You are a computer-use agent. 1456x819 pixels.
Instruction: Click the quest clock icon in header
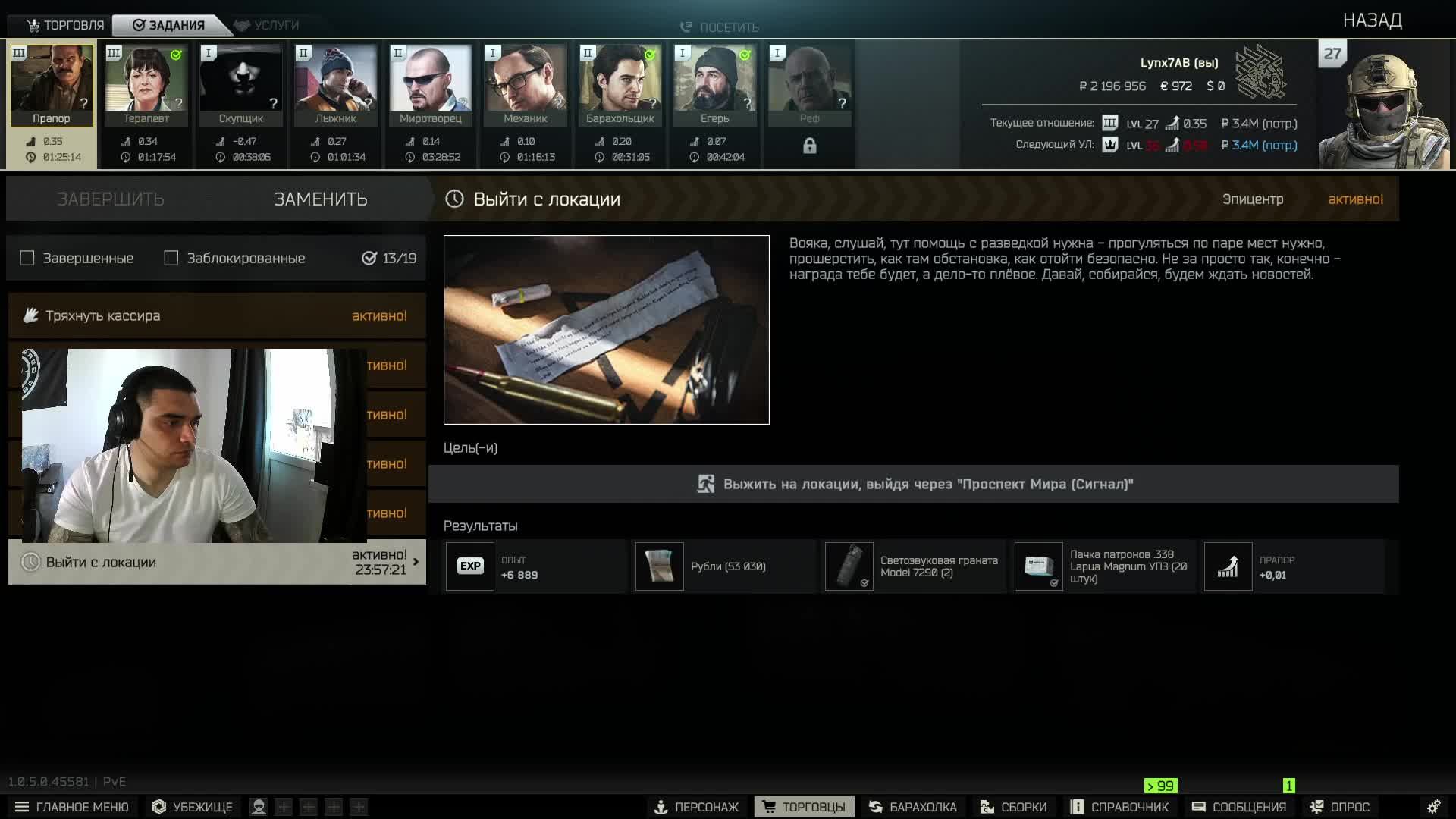click(454, 199)
